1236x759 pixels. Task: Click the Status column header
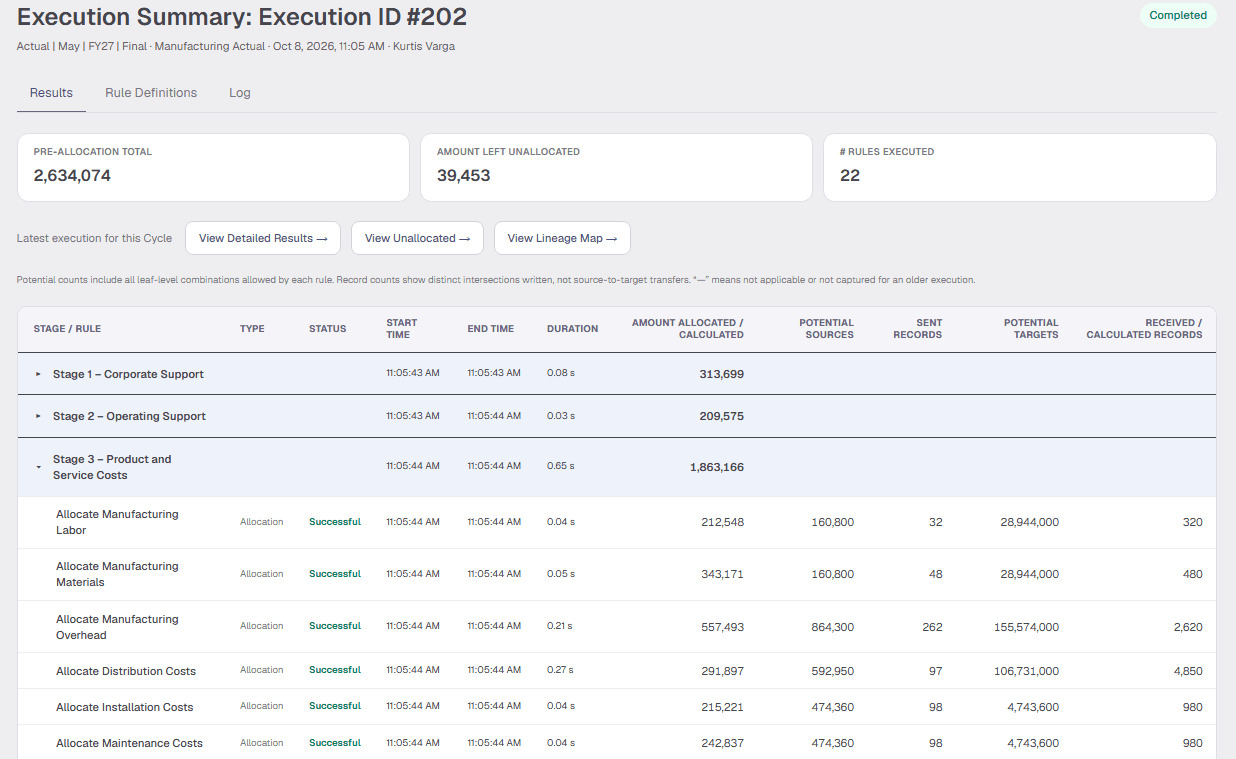(327, 329)
